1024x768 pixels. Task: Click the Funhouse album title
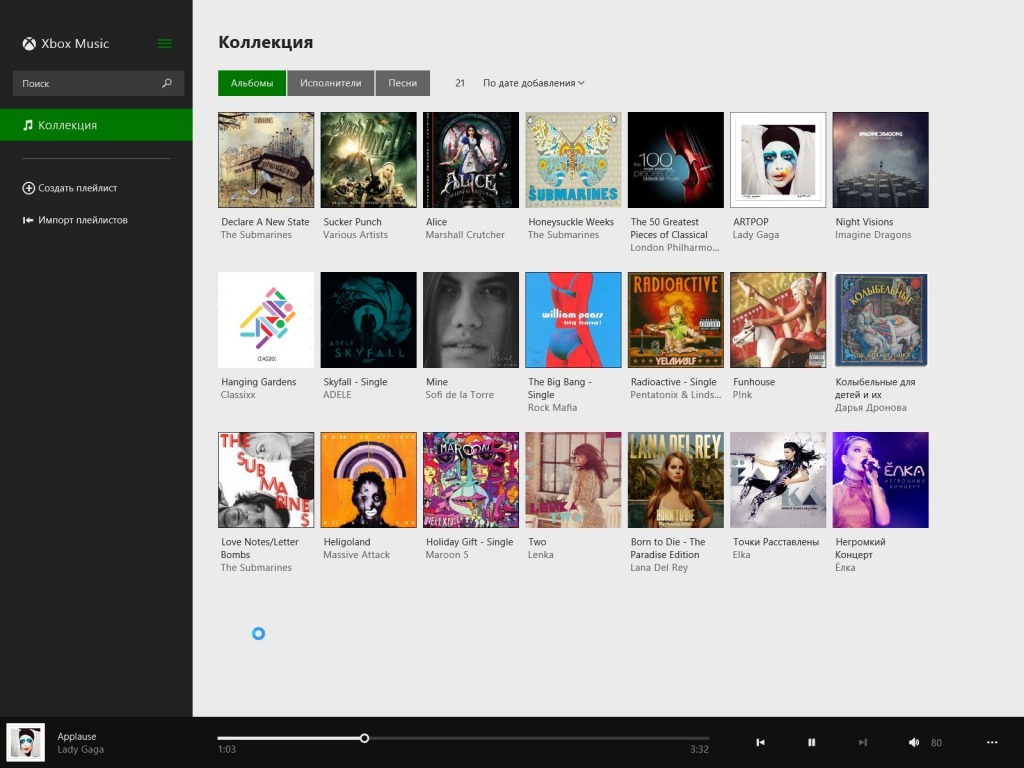pyautogui.click(x=754, y=382)
